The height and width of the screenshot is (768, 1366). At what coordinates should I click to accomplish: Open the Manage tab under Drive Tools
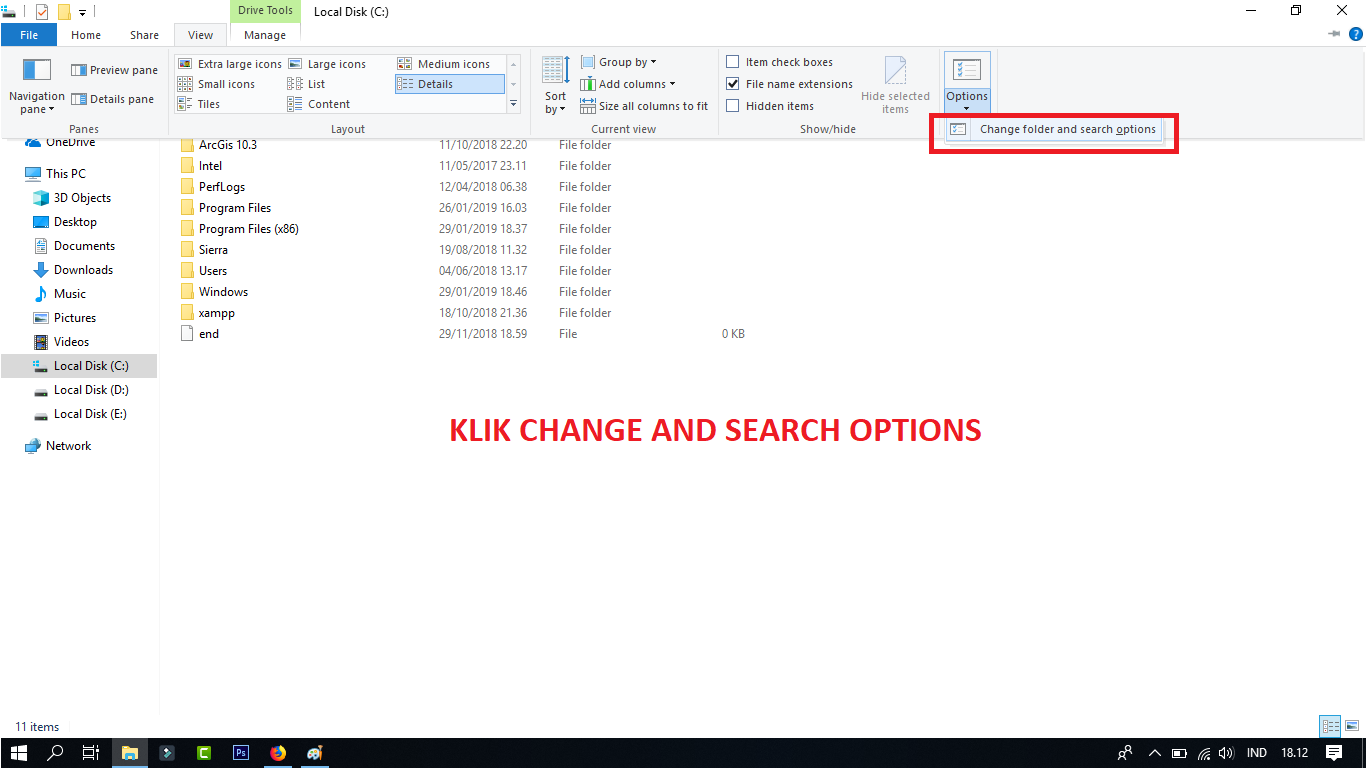pos(264,34)
